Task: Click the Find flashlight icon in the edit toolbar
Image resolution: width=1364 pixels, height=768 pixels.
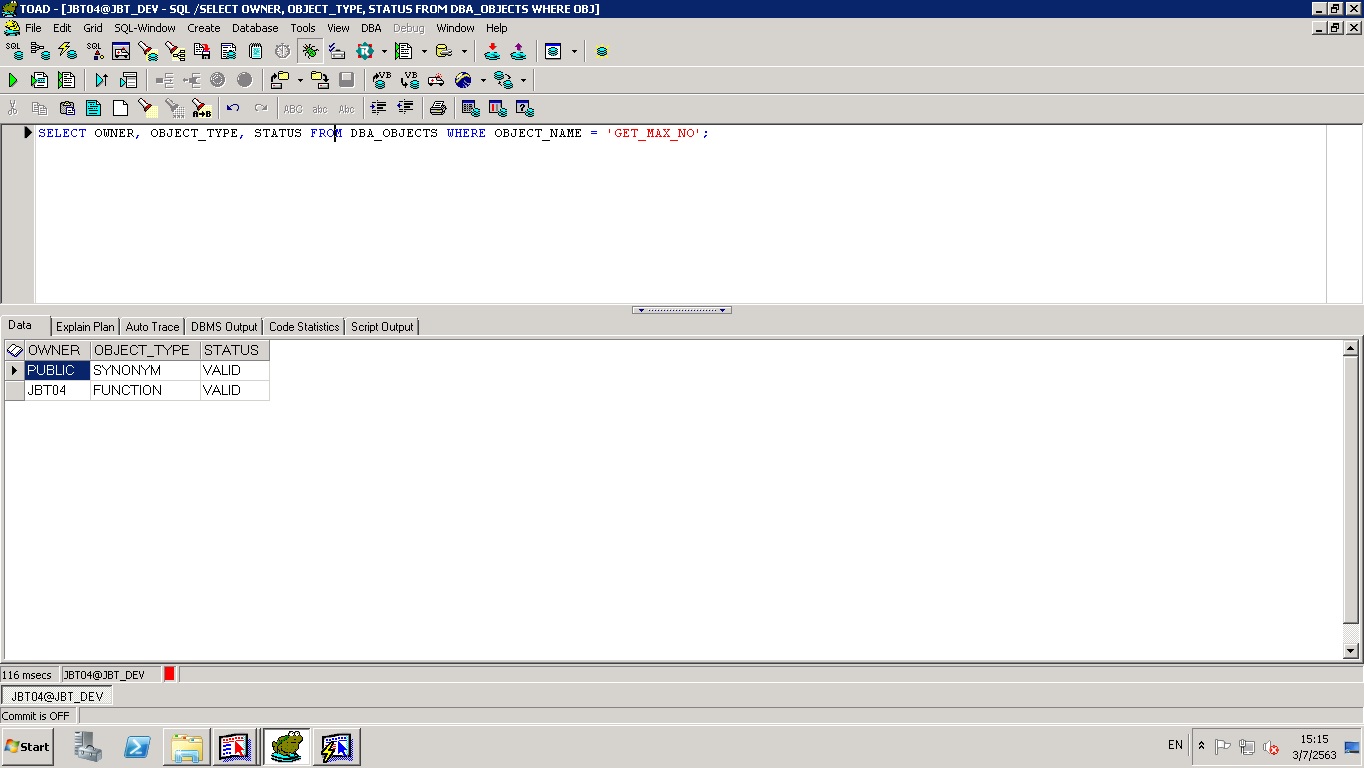Action: (147, 108)
